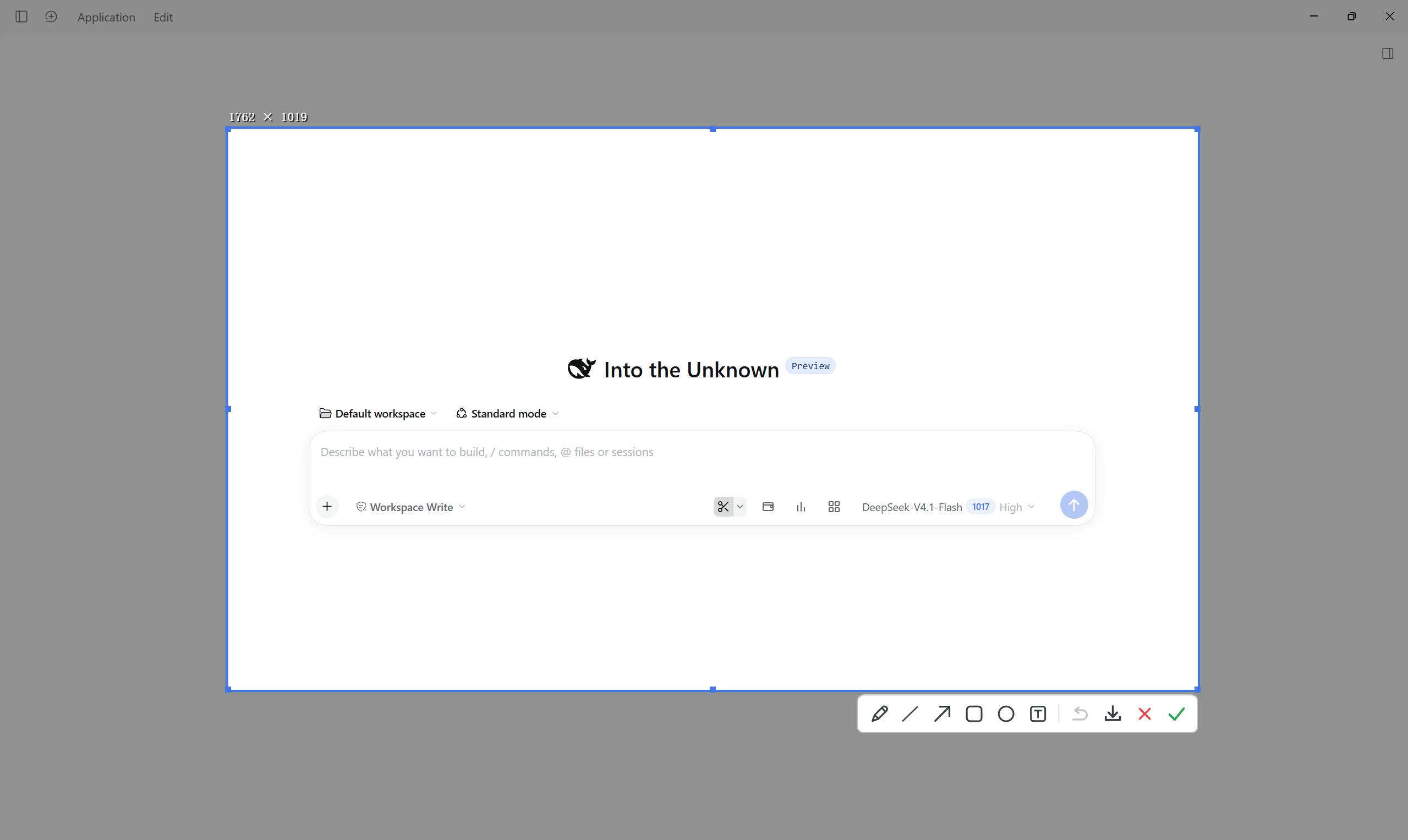The width and height of the screenshot is (1408, 840).
Task: Click the bar chart statistics icon
Action: coord(801,507)
